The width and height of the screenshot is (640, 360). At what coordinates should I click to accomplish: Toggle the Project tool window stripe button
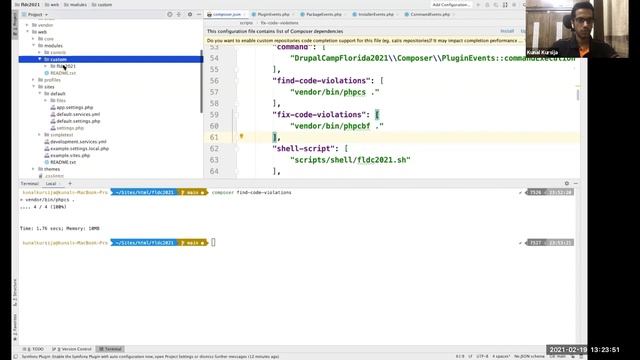tap(15, 25)
